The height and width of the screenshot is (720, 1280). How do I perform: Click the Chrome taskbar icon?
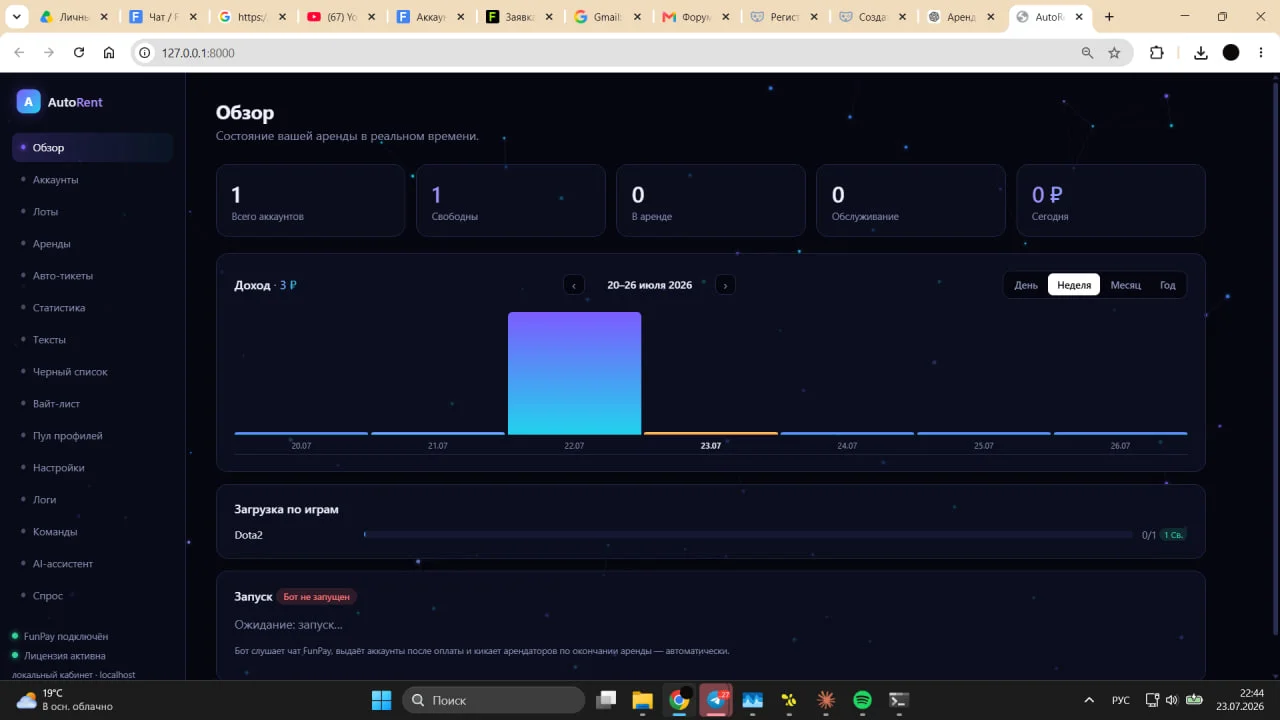(679, 700)
